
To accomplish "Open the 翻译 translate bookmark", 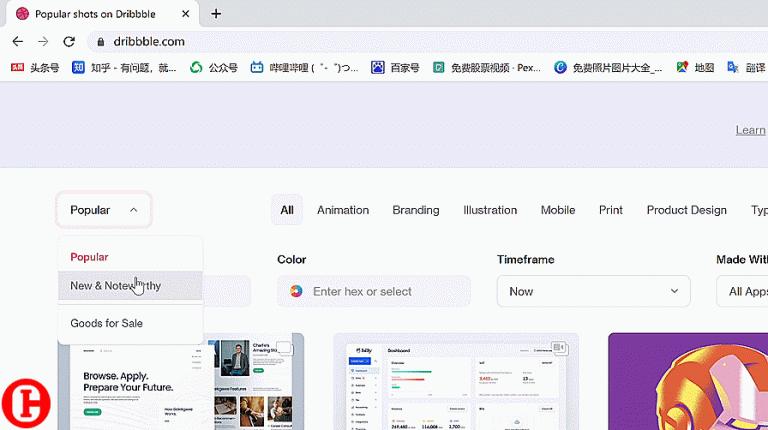I will 746,68.
